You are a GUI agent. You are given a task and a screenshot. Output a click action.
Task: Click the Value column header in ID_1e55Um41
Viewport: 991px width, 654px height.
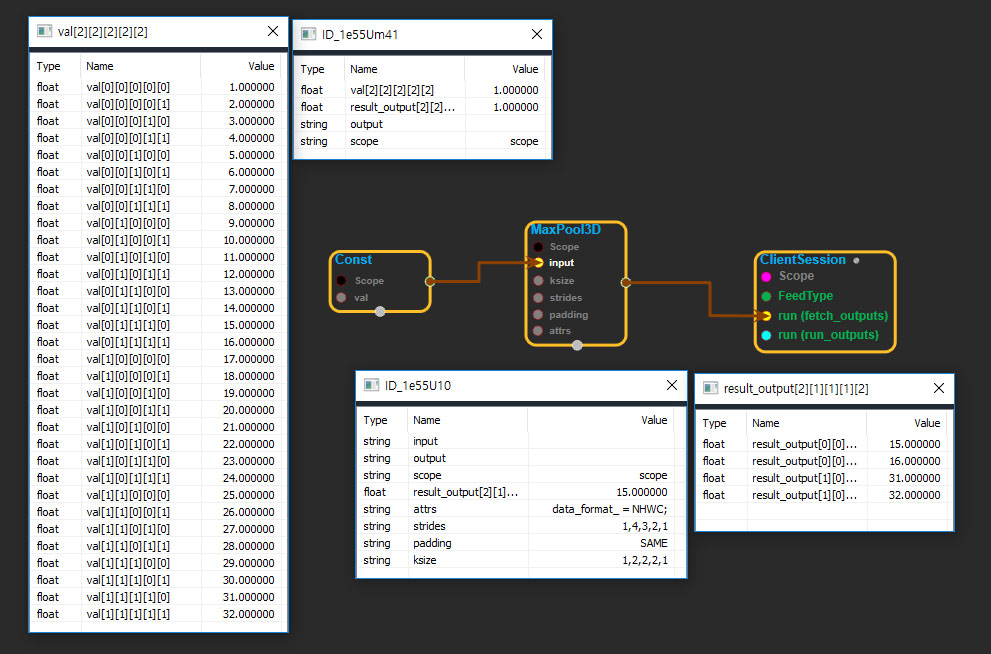click(x=525, y=69)
